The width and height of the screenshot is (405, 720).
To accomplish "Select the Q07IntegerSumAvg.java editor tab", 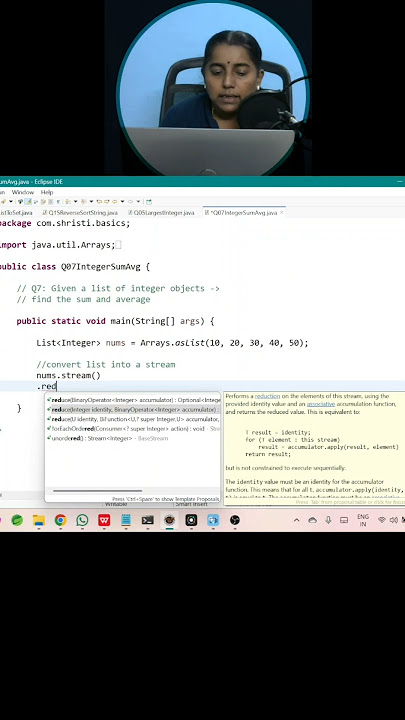I will [242, 213].
